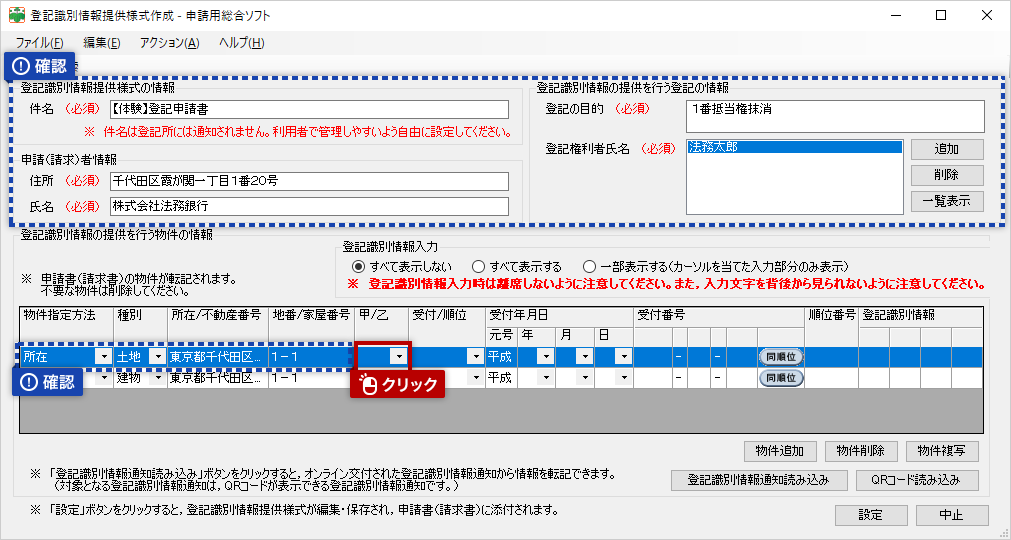Screen dimensions: 1011x540
Task: Open the 日 dropdown in the 土地 row
Action: click(x=623, y=356)
